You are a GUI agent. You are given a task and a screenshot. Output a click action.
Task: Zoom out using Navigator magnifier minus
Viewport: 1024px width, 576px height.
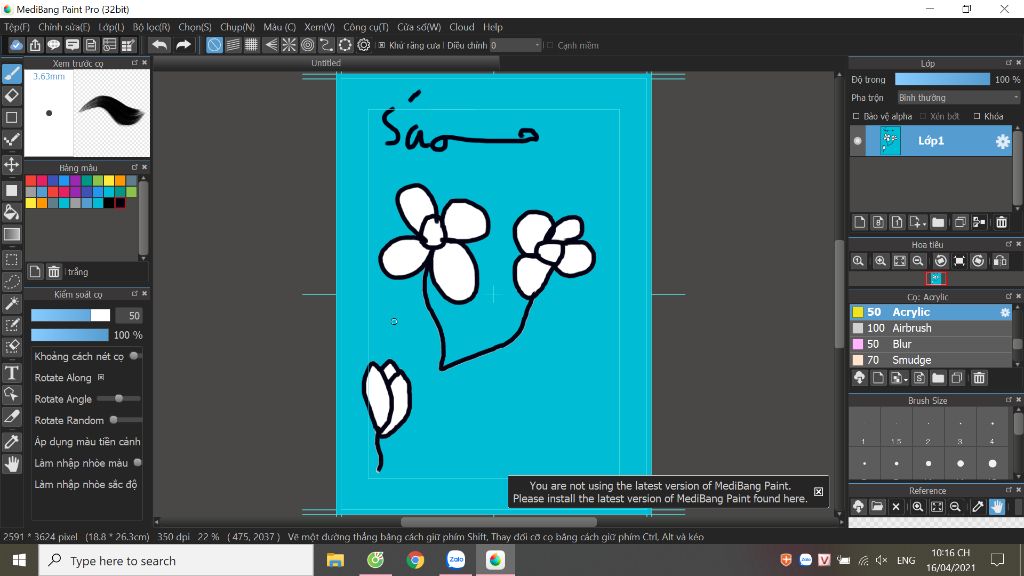click(x=918, y=261)
